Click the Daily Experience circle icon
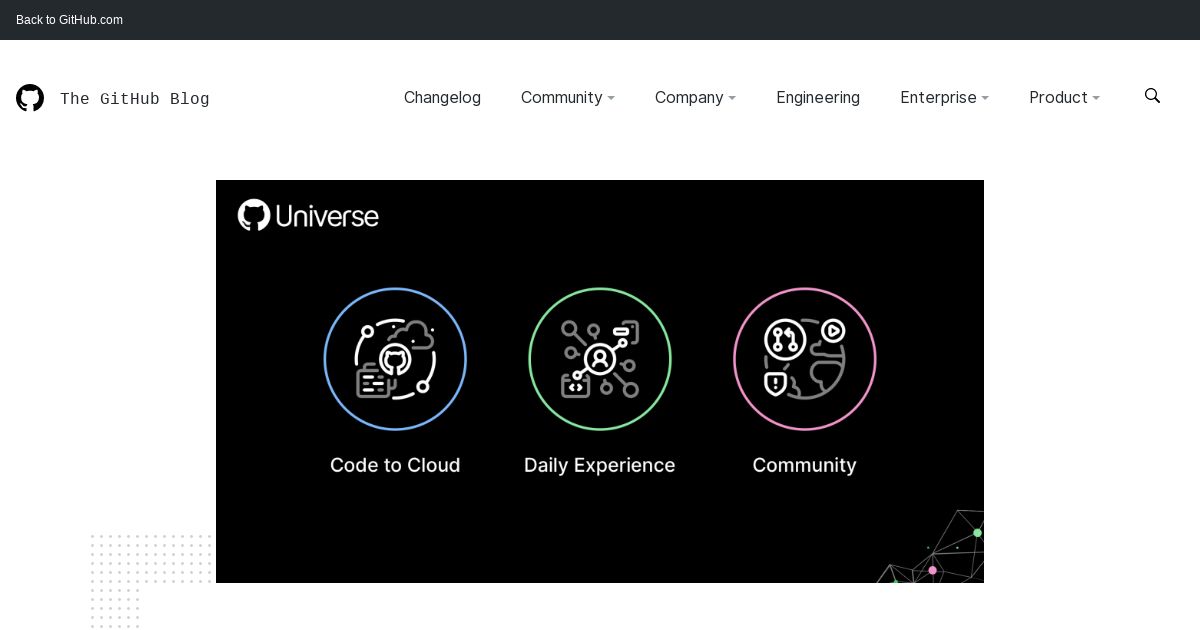Image resolution: width=1200 pixels, height=630 pixels. (600, 359)
